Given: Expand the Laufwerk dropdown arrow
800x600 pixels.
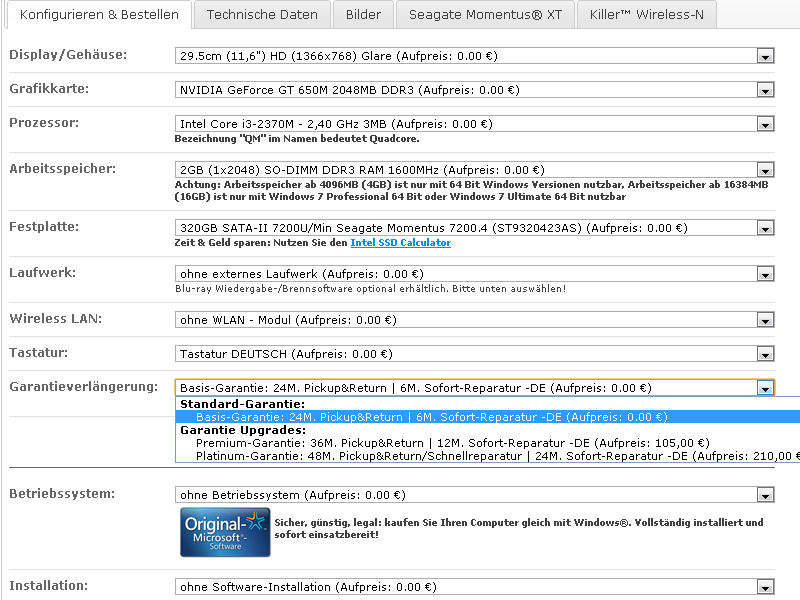Looking at the screenshot, I should tap(765, 274).
